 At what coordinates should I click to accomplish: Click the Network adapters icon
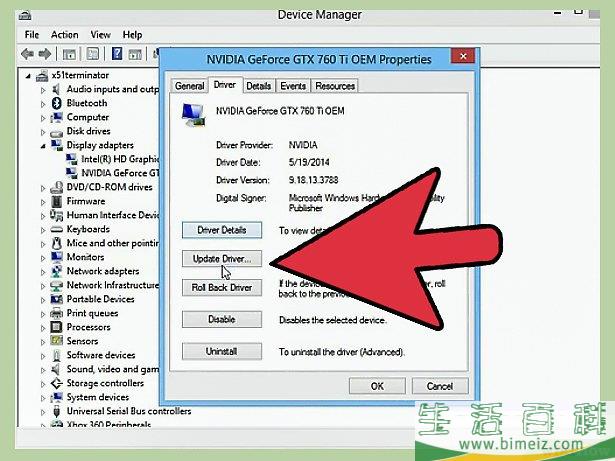coord(56,271)
